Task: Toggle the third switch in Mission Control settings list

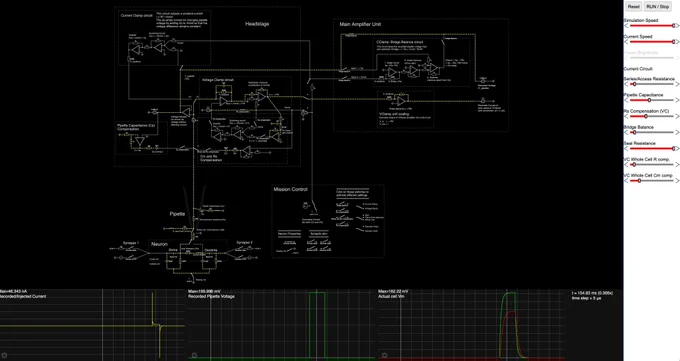Action: (x=342, y=217)
